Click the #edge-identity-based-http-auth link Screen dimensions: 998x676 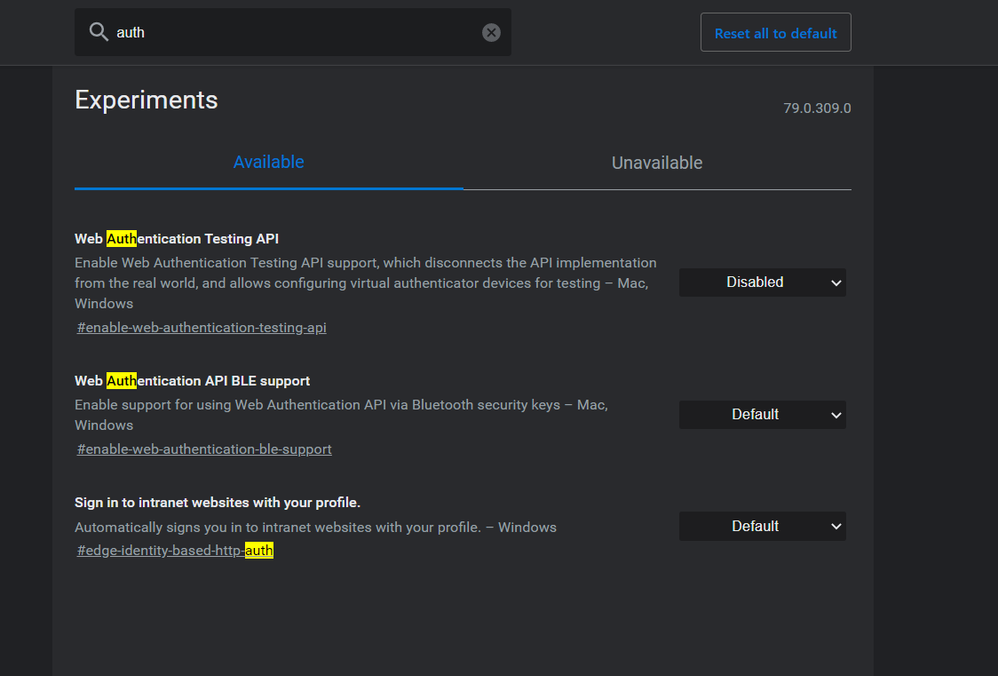175,550
